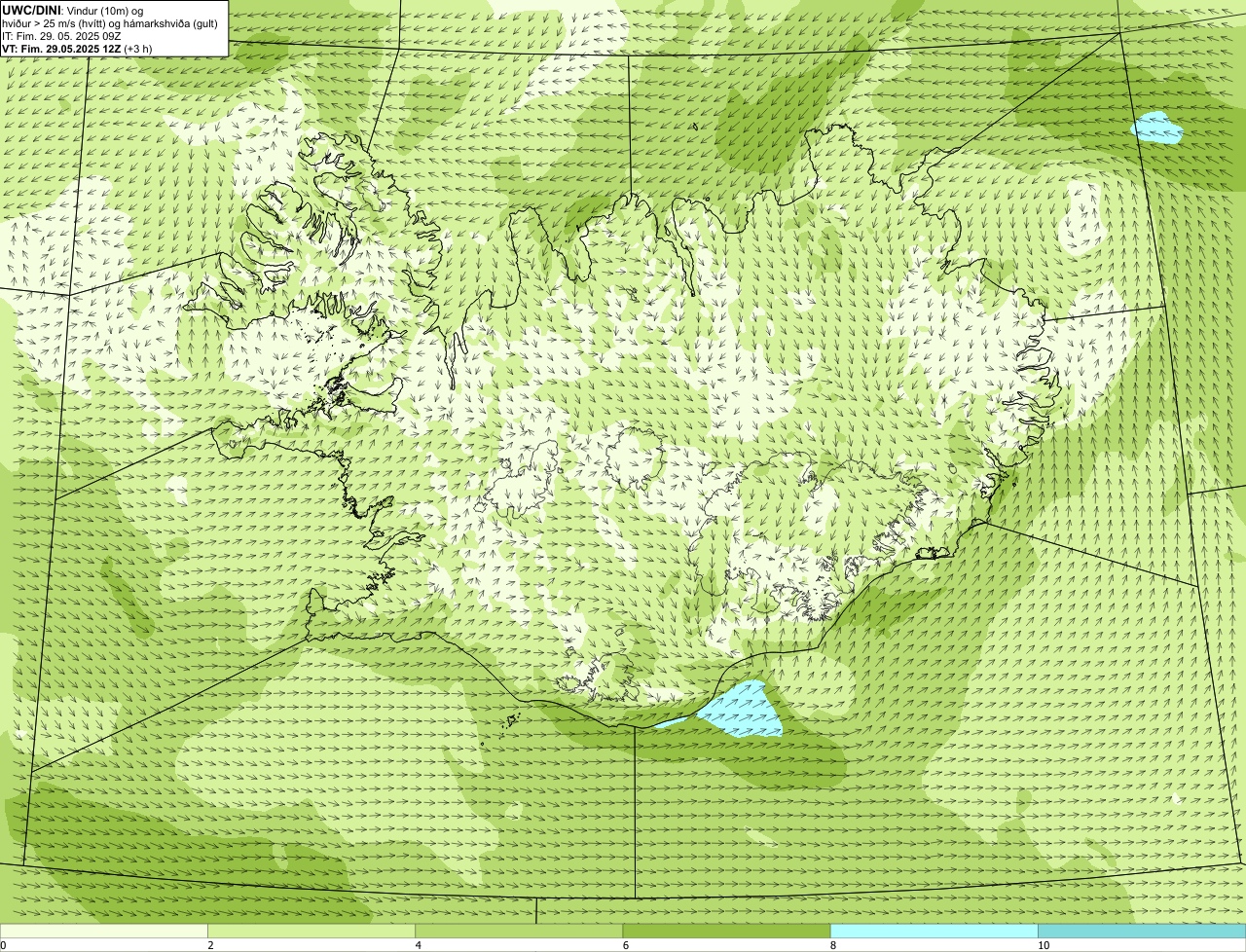Click the 'UWC/DINI: Vindur (10m) og' title line
The width and height of the screenshot is (1246, 952).
73,11
